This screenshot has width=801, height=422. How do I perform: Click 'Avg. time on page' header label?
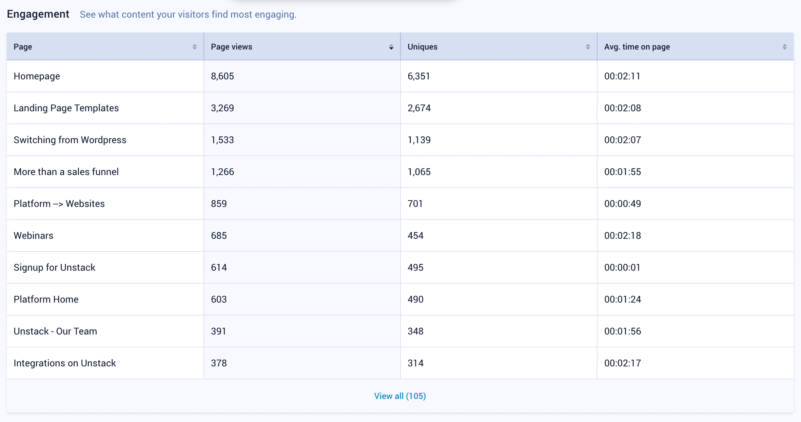[x=637, y=47]
